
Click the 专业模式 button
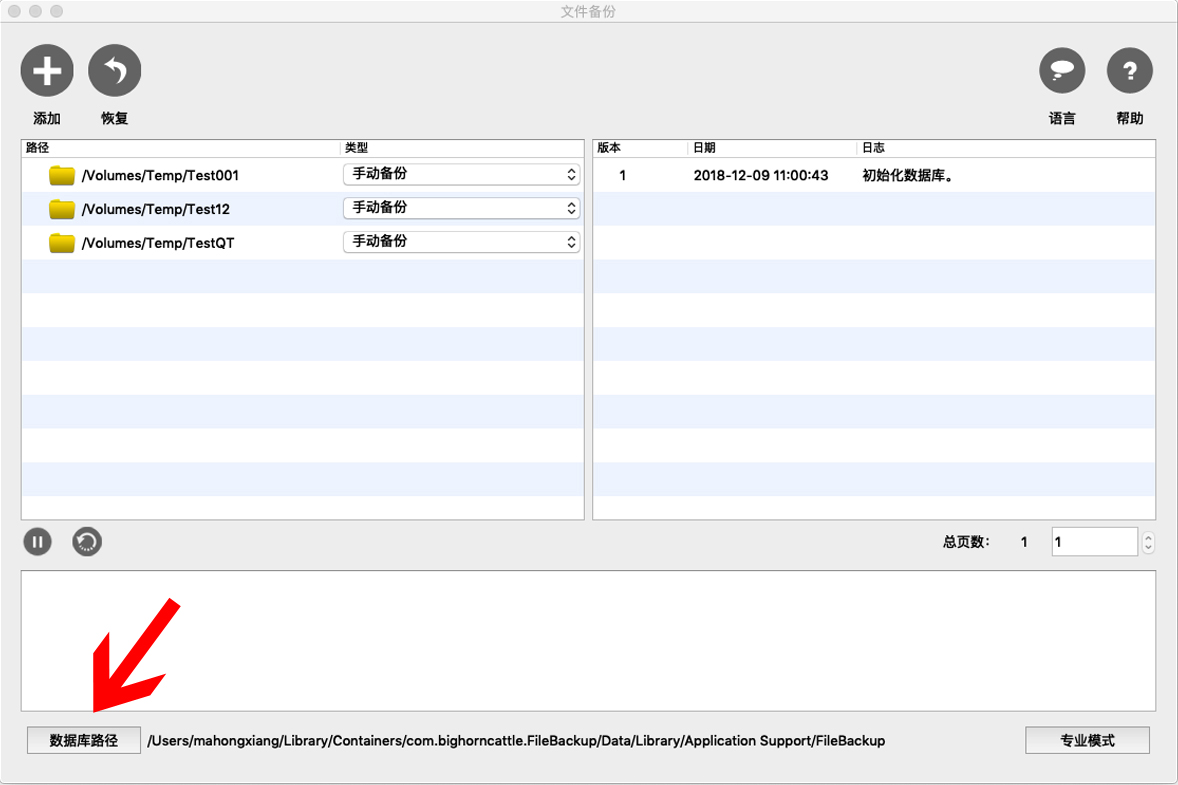pyautogui.click(x=1087, y=740)
